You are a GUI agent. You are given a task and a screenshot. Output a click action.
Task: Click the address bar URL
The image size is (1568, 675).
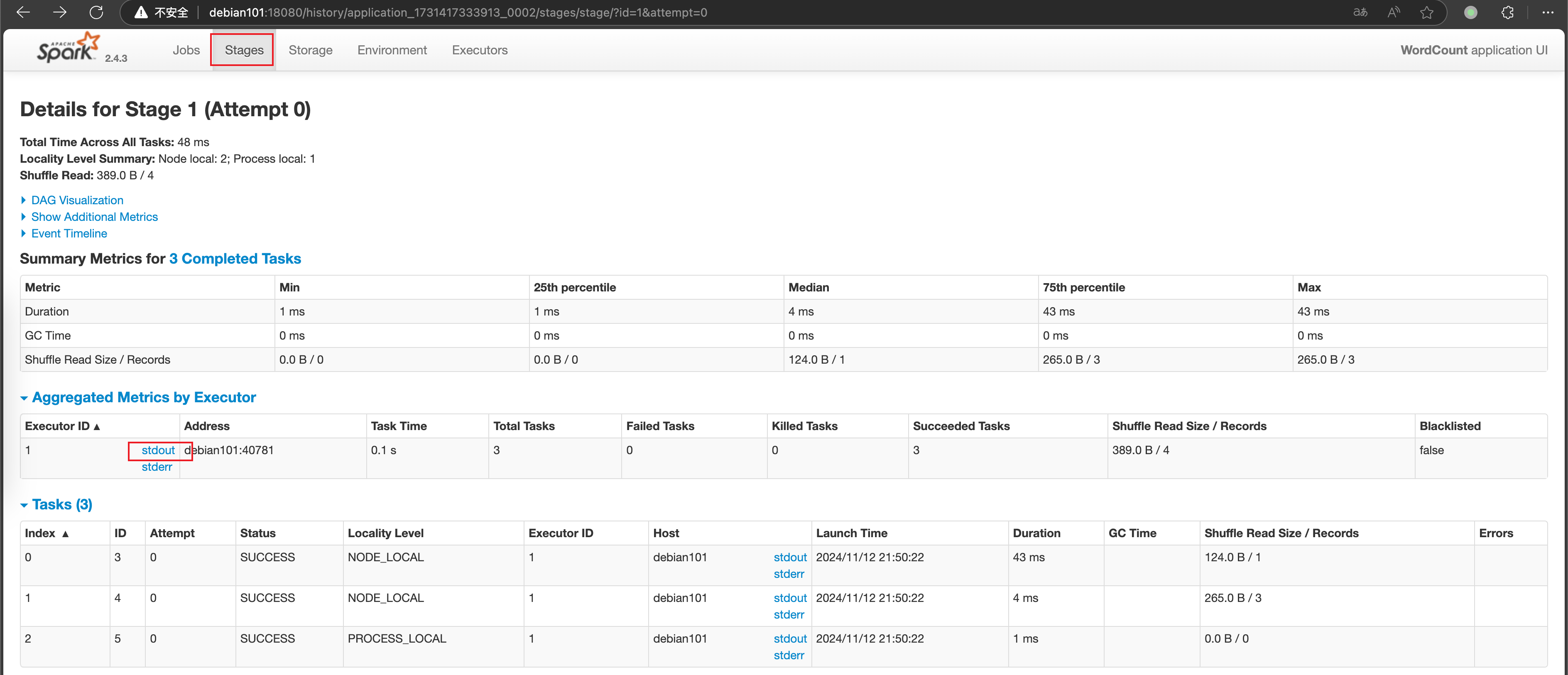click(458, 12)
